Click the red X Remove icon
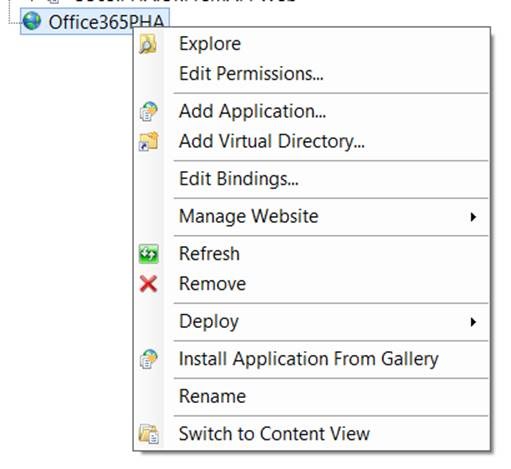This screenshot has height=469, width=511. pyautogui.click(x=148, y=284)
